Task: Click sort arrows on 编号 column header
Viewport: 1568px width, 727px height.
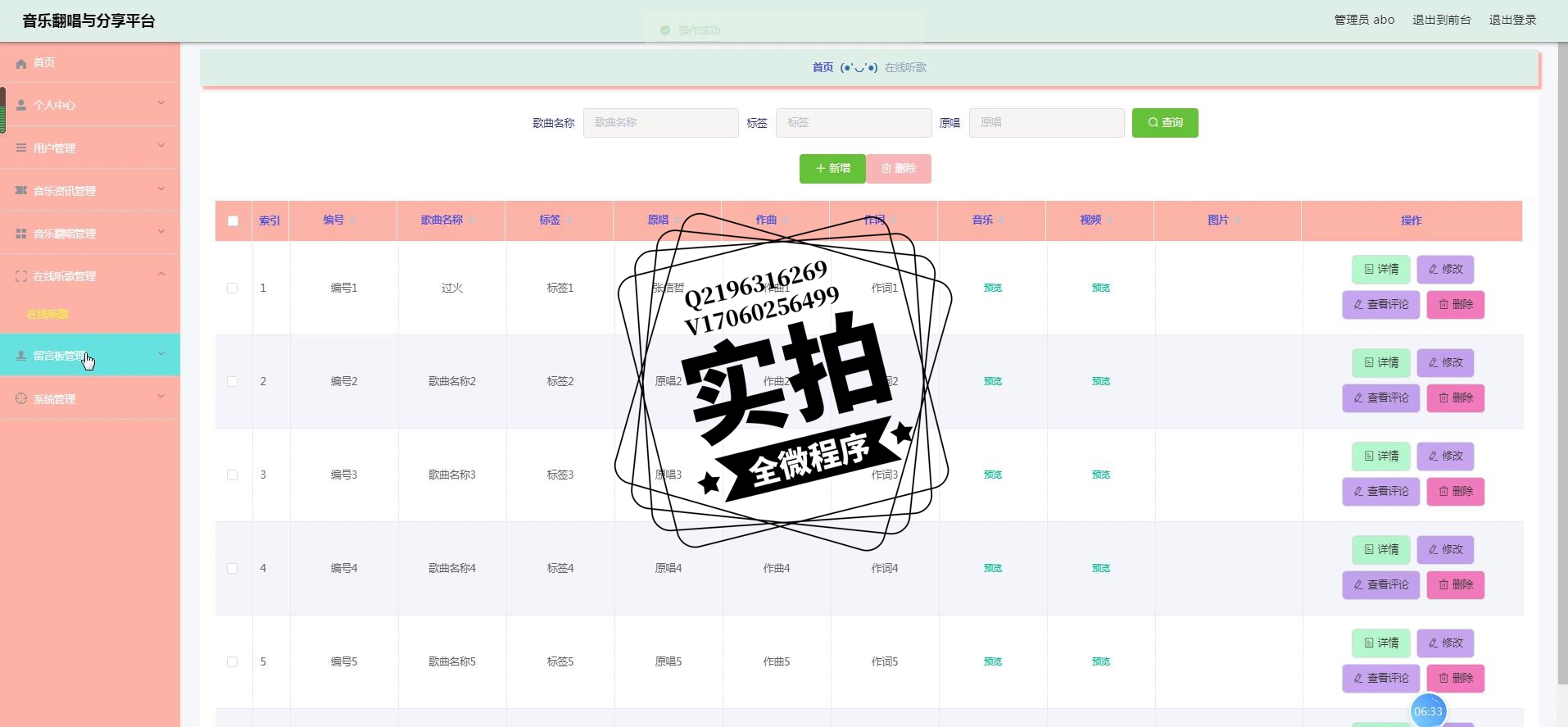Action: coord(353,220)
